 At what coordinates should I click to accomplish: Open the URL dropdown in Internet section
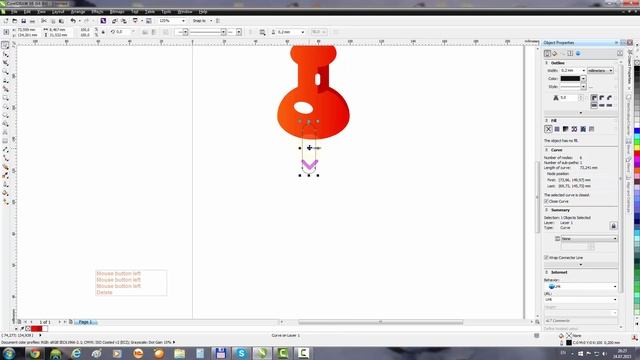pyautogui.click(x=615, y=300)
